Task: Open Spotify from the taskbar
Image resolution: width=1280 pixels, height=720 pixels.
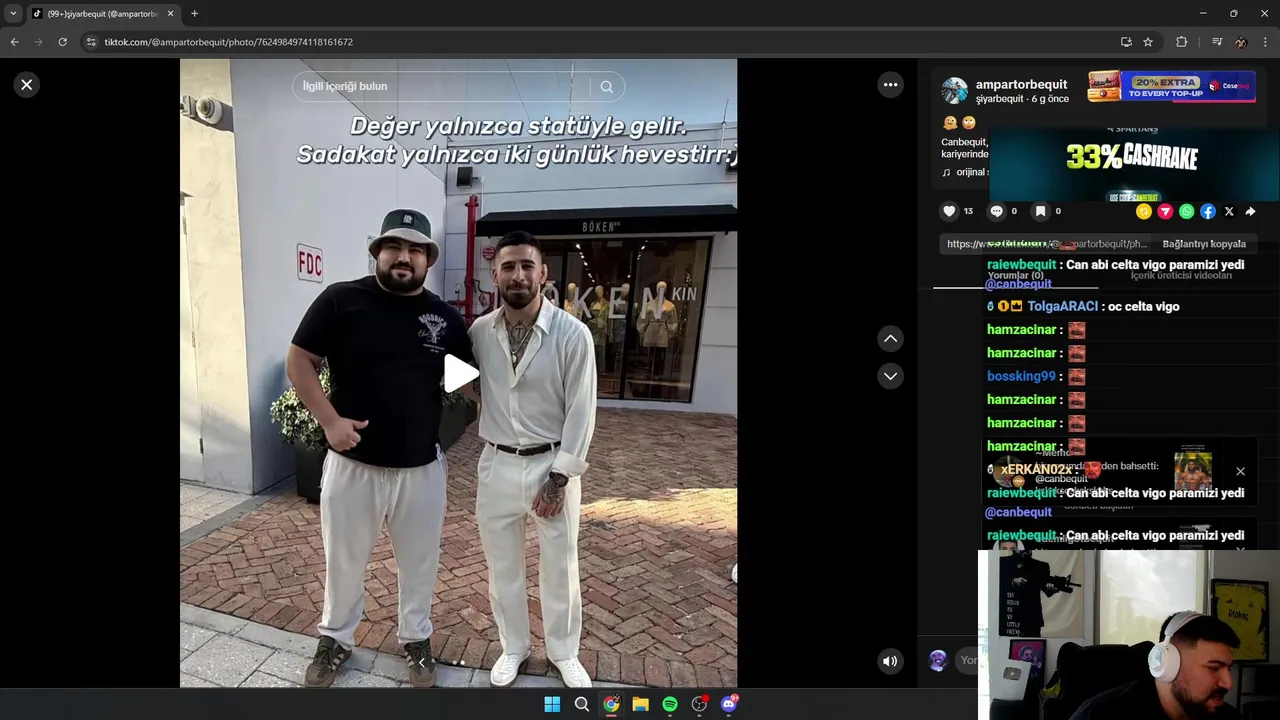Action: tap(670, 704)
